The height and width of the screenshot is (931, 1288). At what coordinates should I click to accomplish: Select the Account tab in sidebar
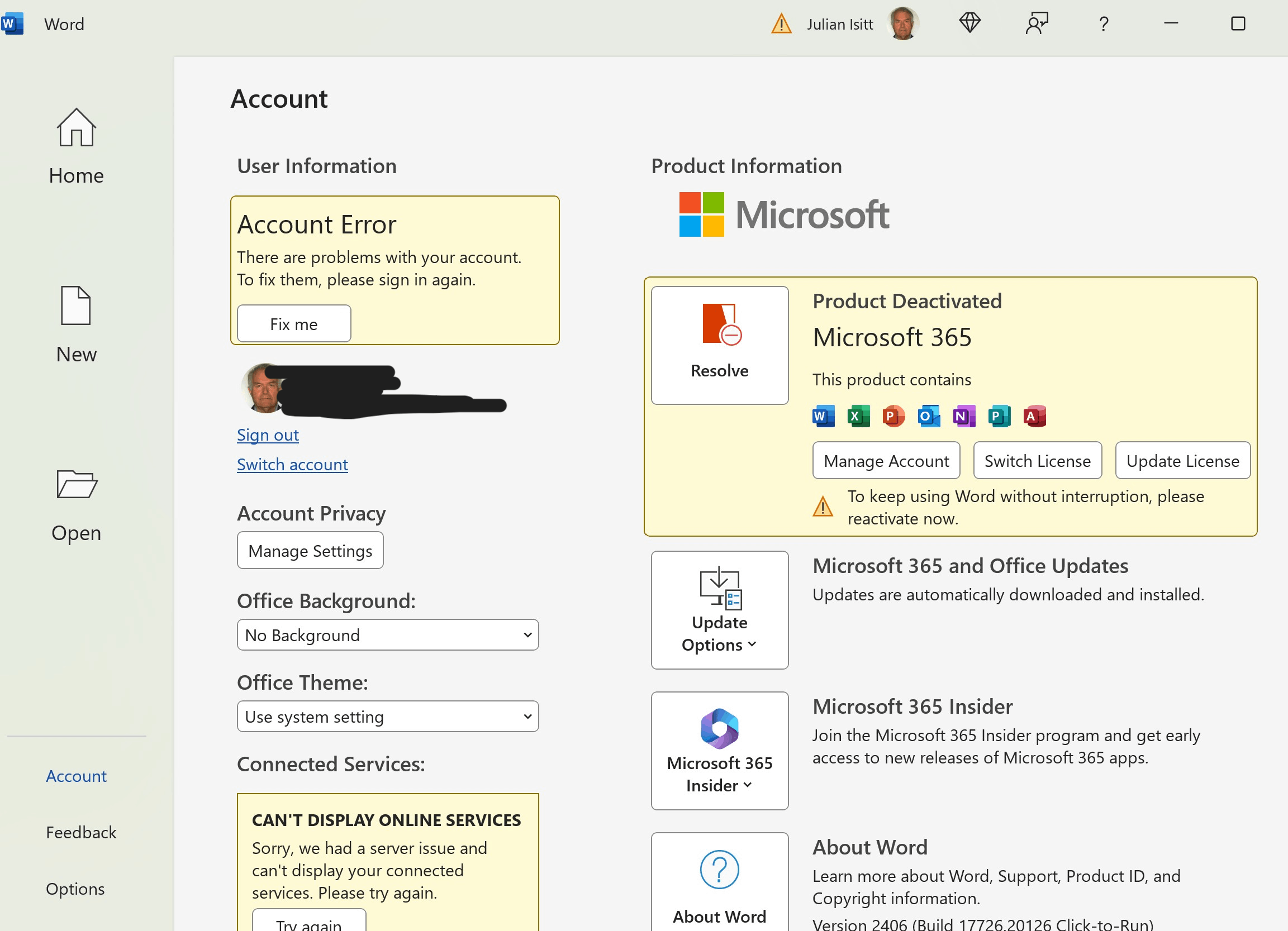[x=76, y=776]
